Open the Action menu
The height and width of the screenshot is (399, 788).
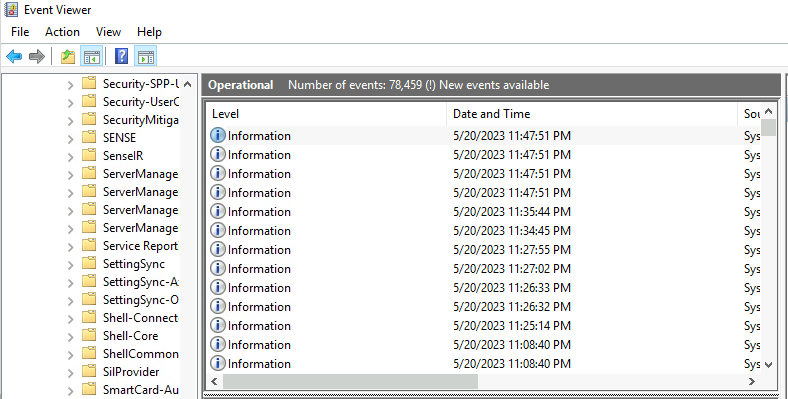(62, 32)
